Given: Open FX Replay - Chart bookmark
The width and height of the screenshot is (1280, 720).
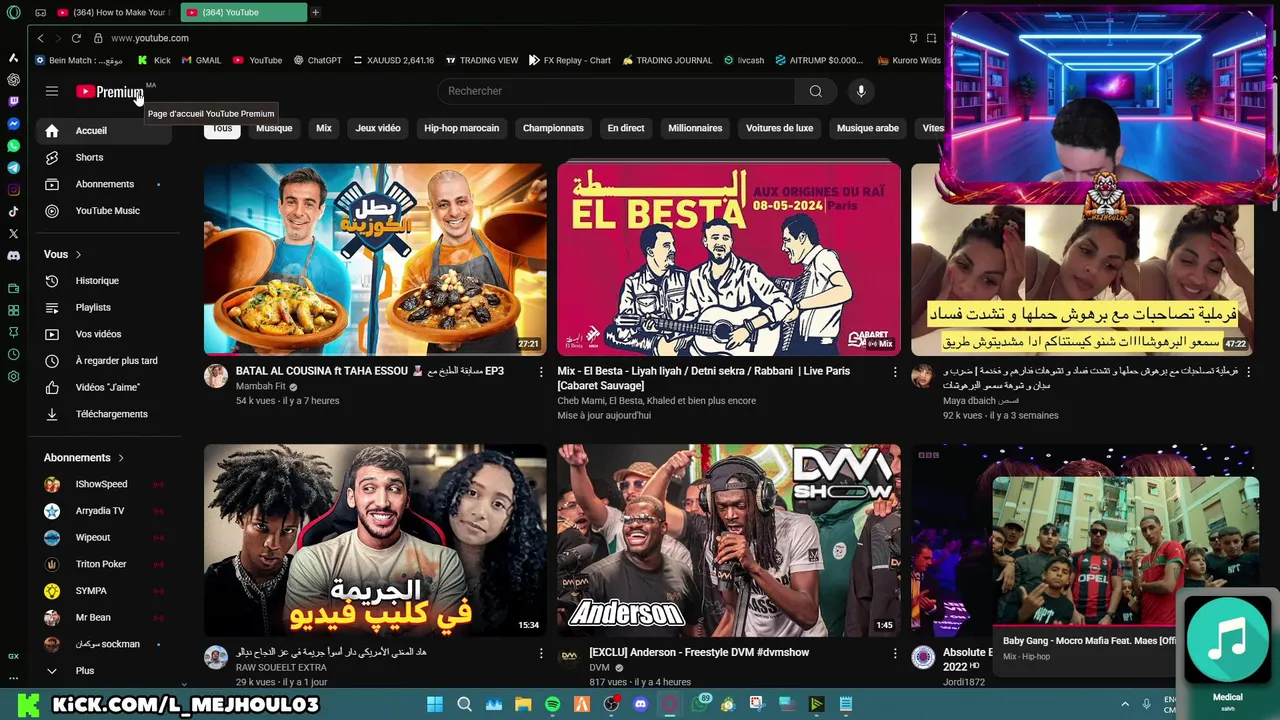Looking at the screenshot, I should click(x=570, y=60).
